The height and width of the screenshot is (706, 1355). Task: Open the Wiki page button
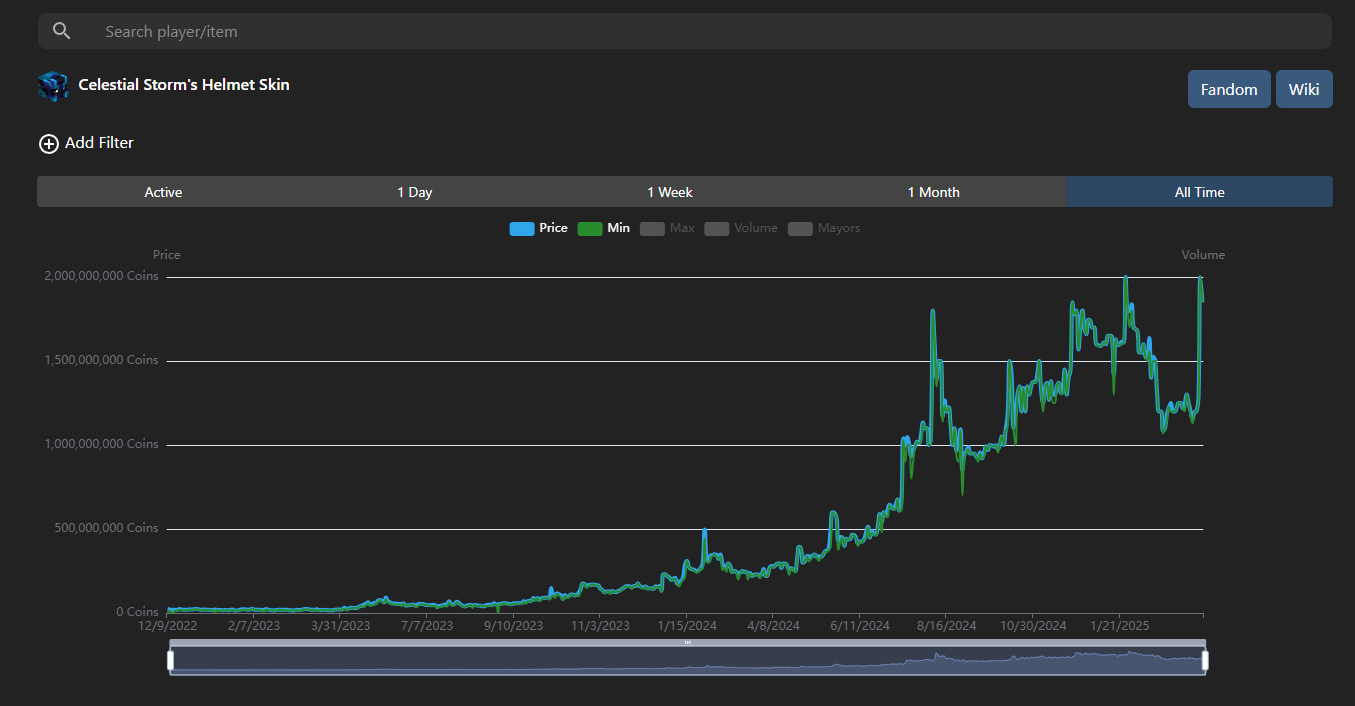1304,89
